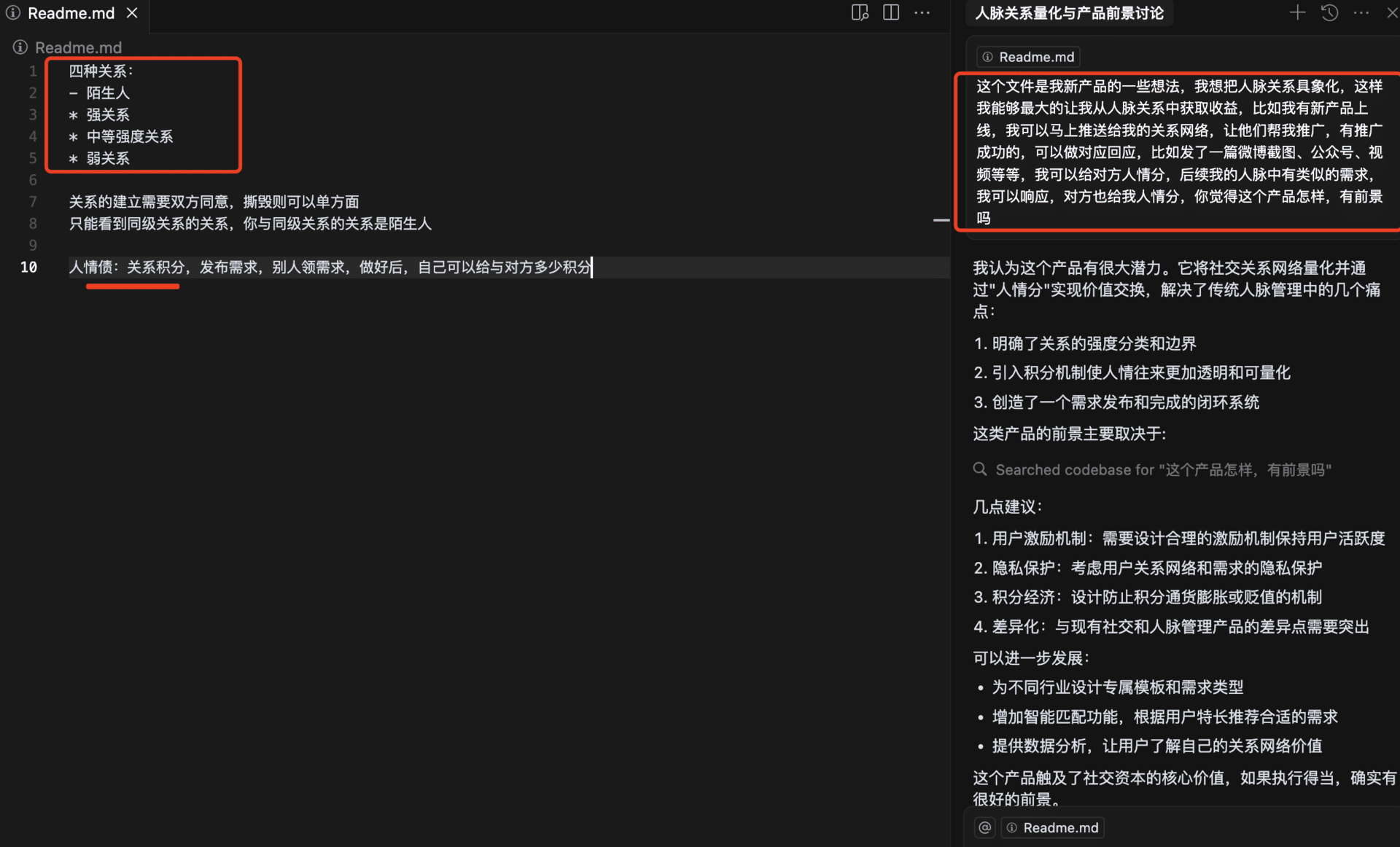
Task: Start a new chat with the plus icon
Action: 1297,12
